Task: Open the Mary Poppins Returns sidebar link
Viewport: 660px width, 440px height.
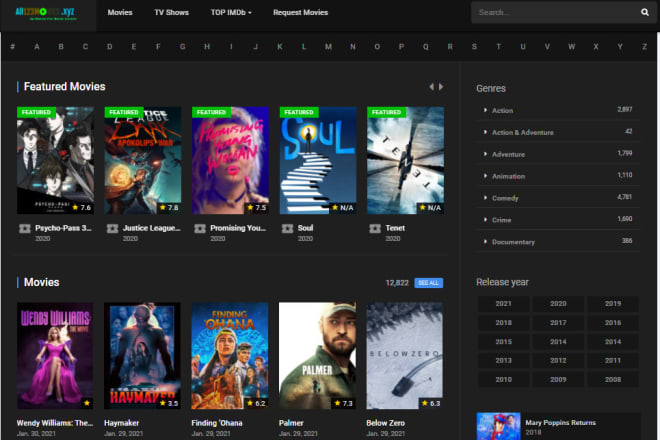Action: point(560,422)
